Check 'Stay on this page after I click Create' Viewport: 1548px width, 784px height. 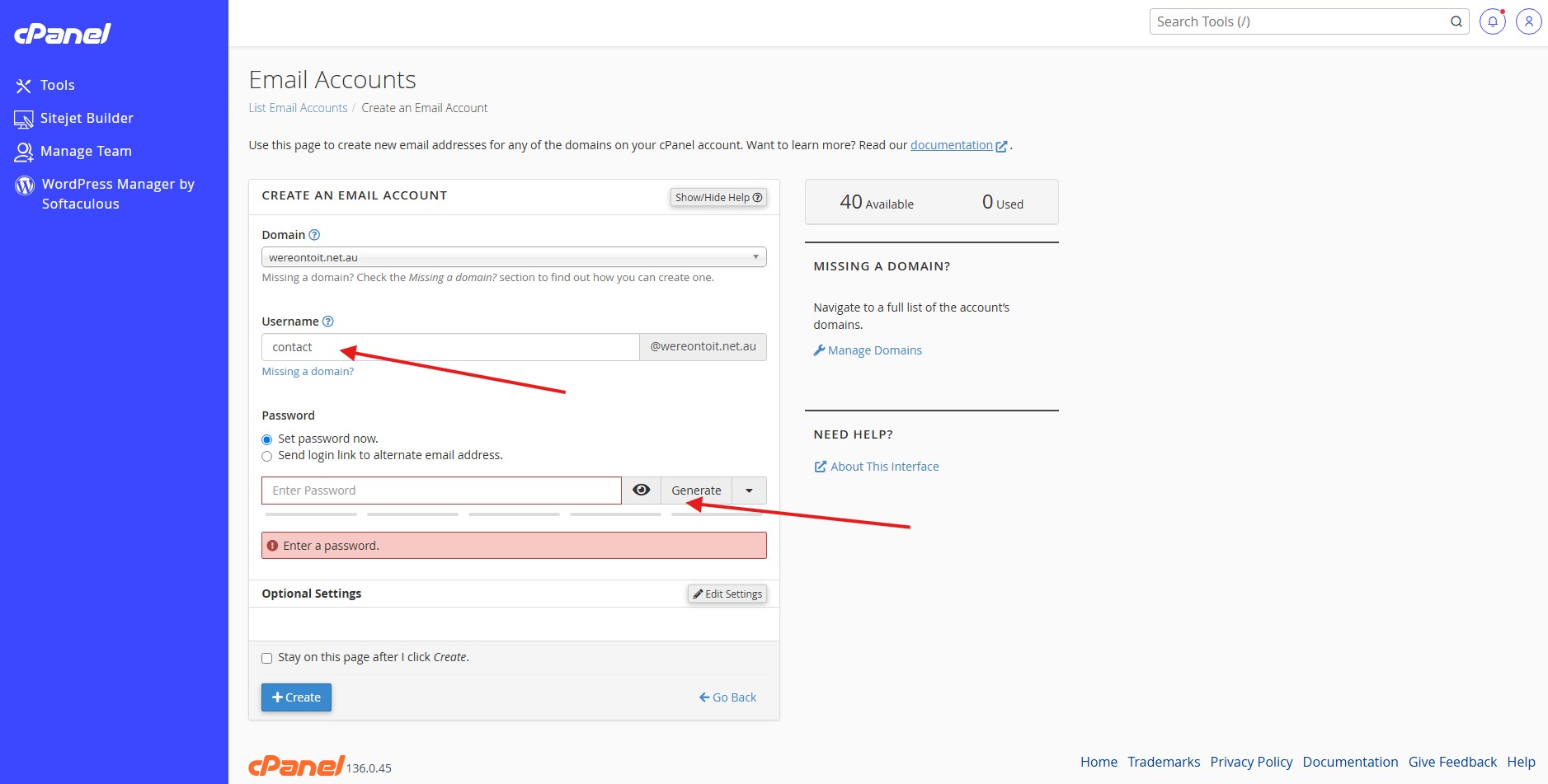point(266,658)
